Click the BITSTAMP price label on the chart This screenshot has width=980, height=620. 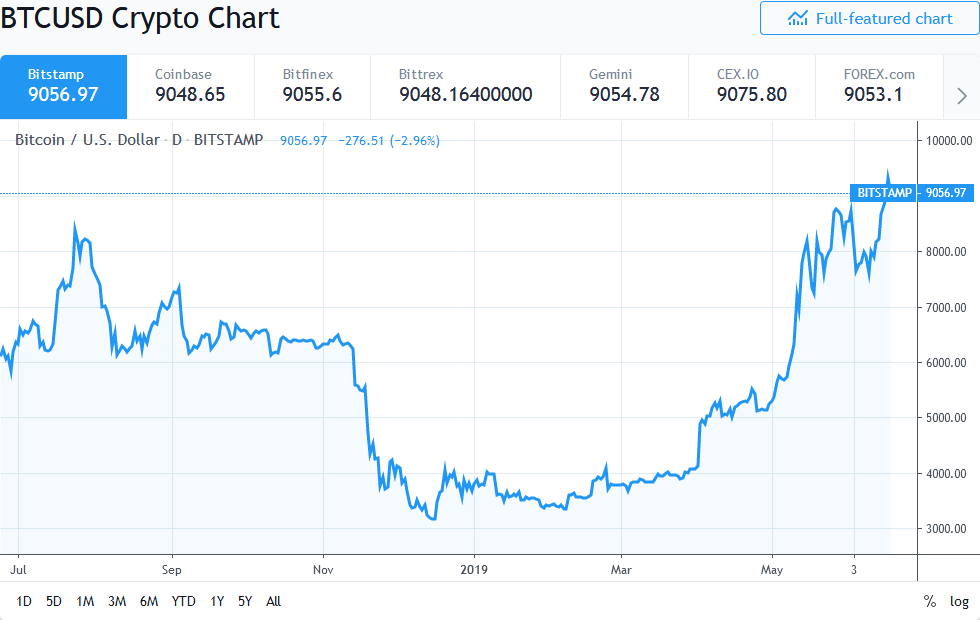914,193
